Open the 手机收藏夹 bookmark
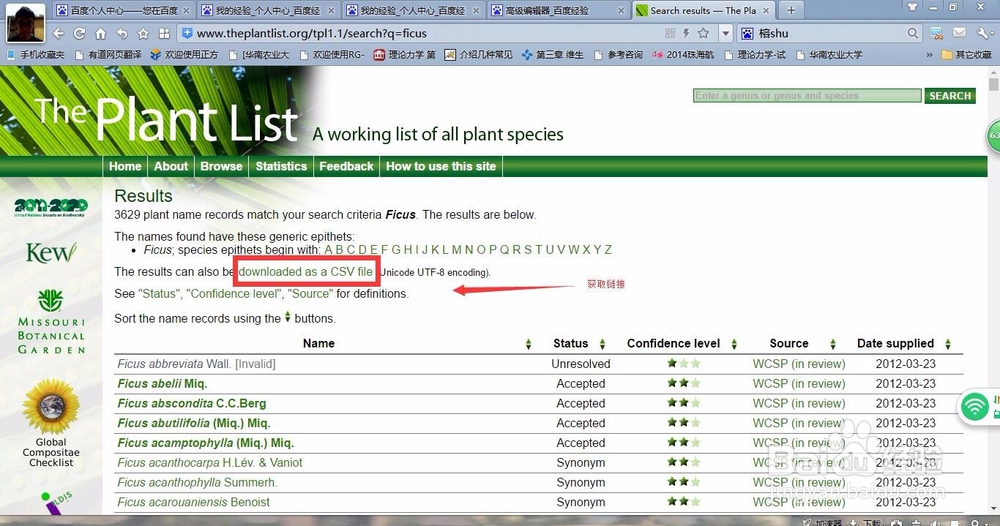This screenshot has width=1000, height=526. (x=36, y=55)
